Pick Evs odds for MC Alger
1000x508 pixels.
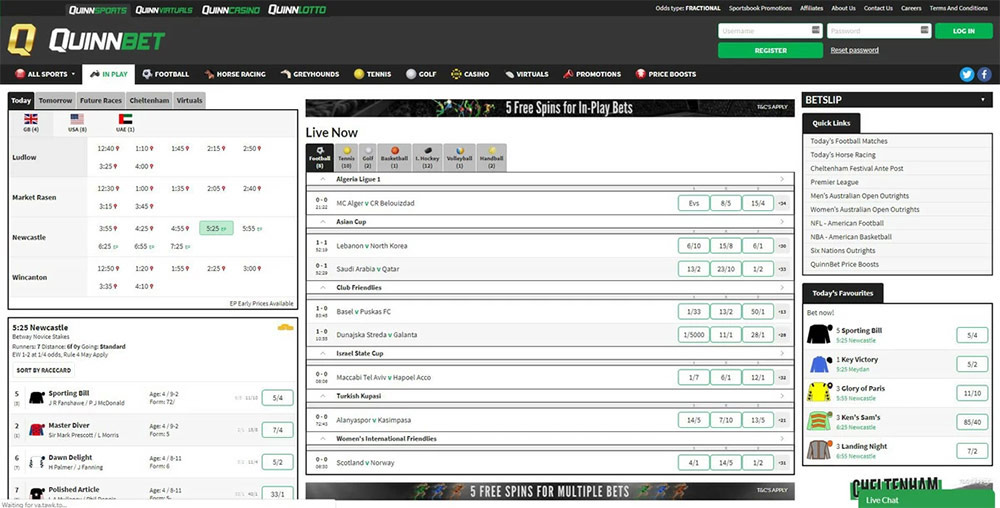coord(694,203)
